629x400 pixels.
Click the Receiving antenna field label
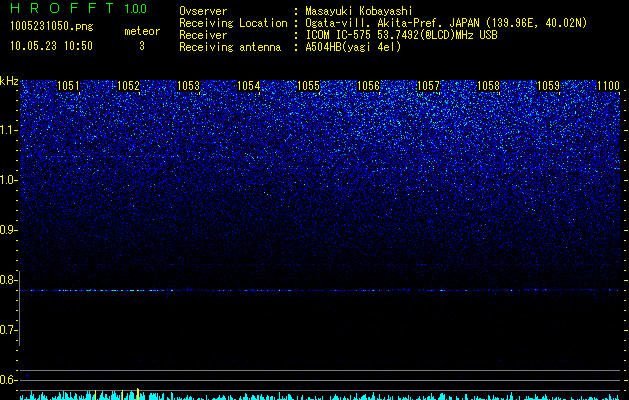pos(230,47)
